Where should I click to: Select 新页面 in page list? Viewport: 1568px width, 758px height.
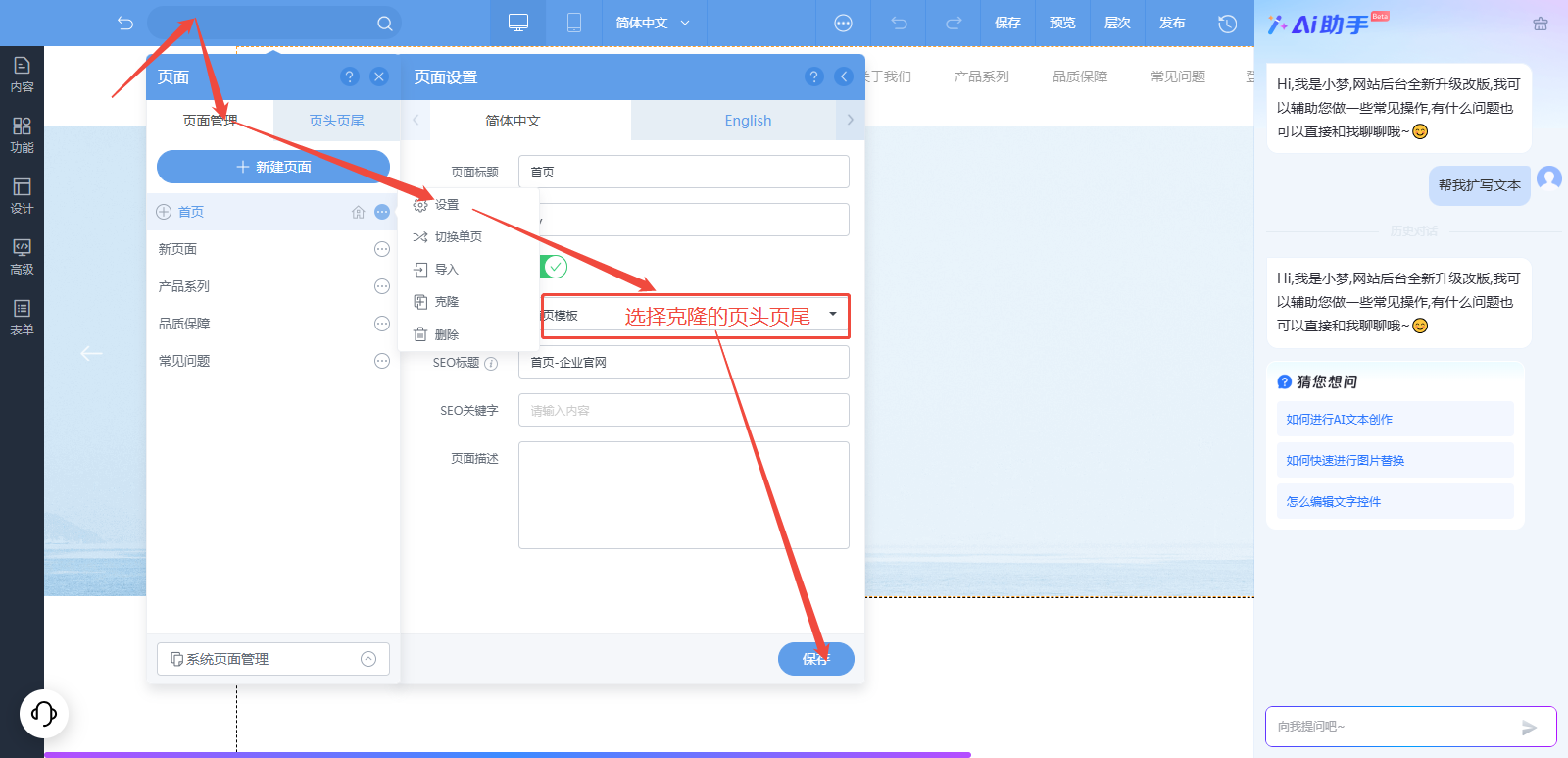pyautogui.click(x=177, y=249)
